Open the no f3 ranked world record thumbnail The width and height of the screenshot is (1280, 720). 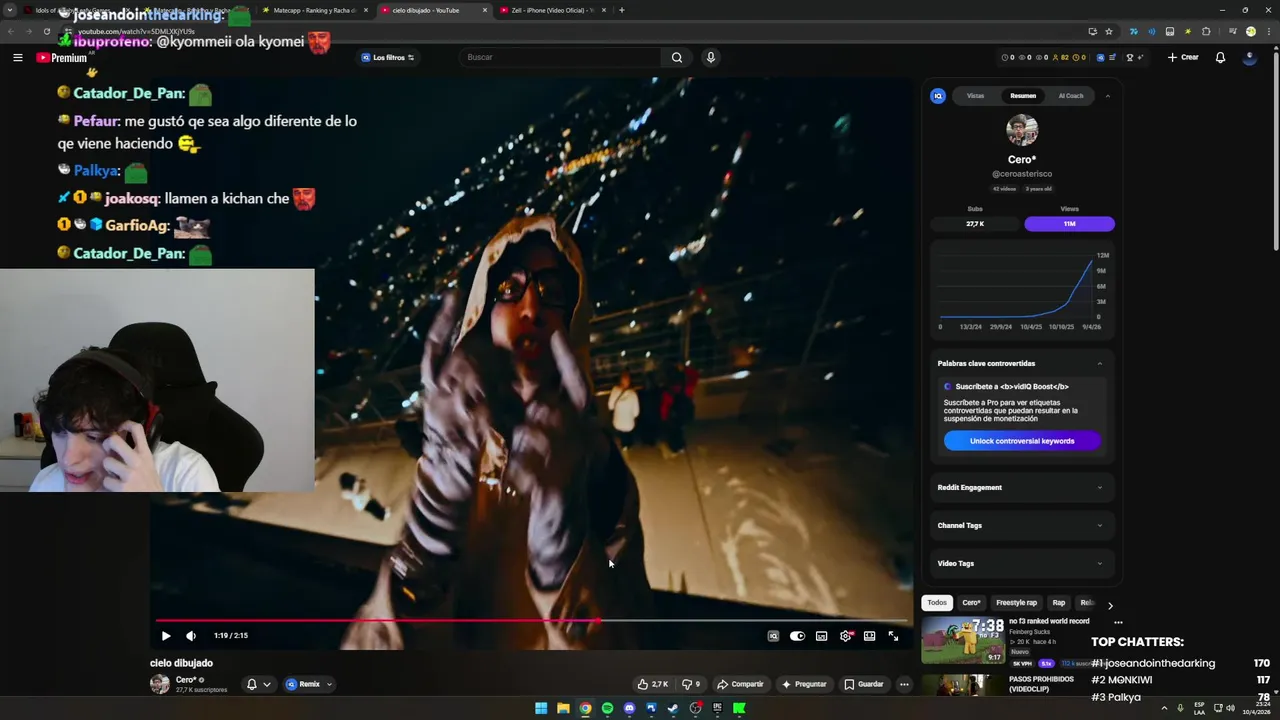pyautogui.click(x=962, y=640)
